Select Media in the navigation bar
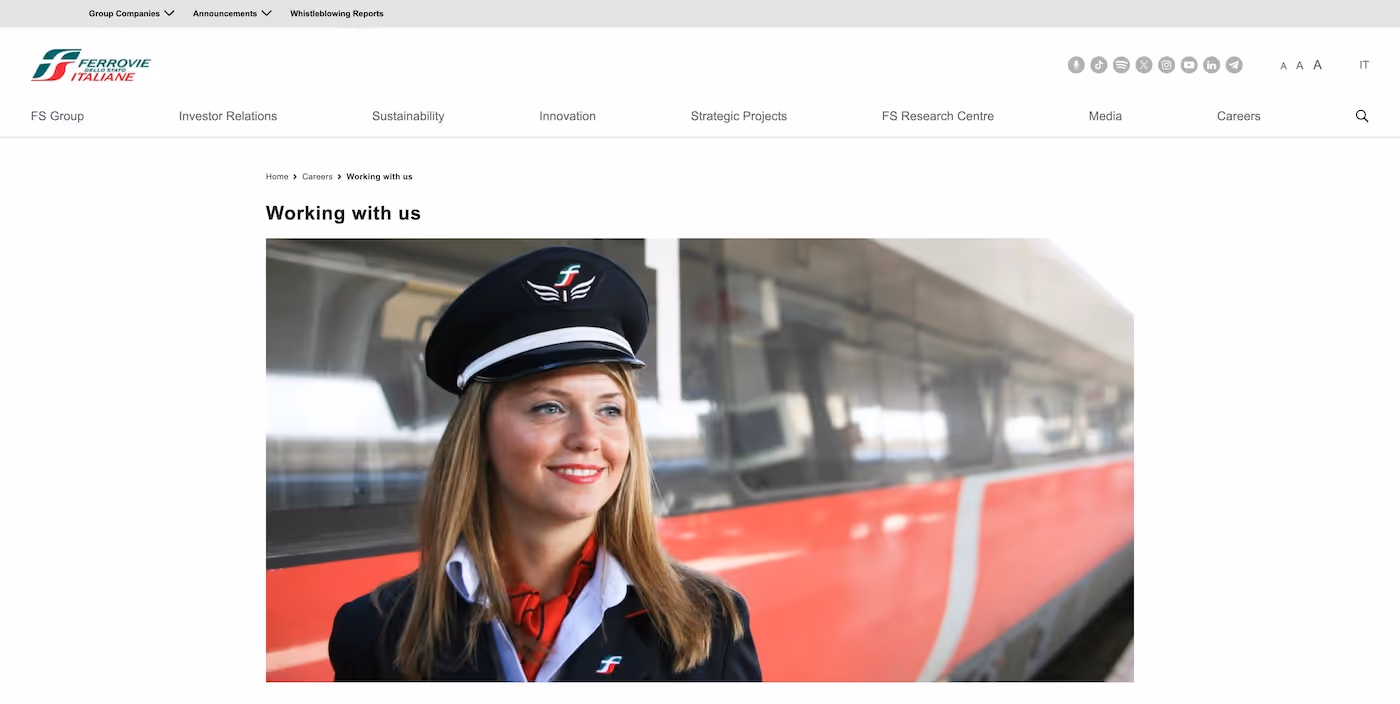Viewport: 1400px width, 704px height. tap(1104, 115)
